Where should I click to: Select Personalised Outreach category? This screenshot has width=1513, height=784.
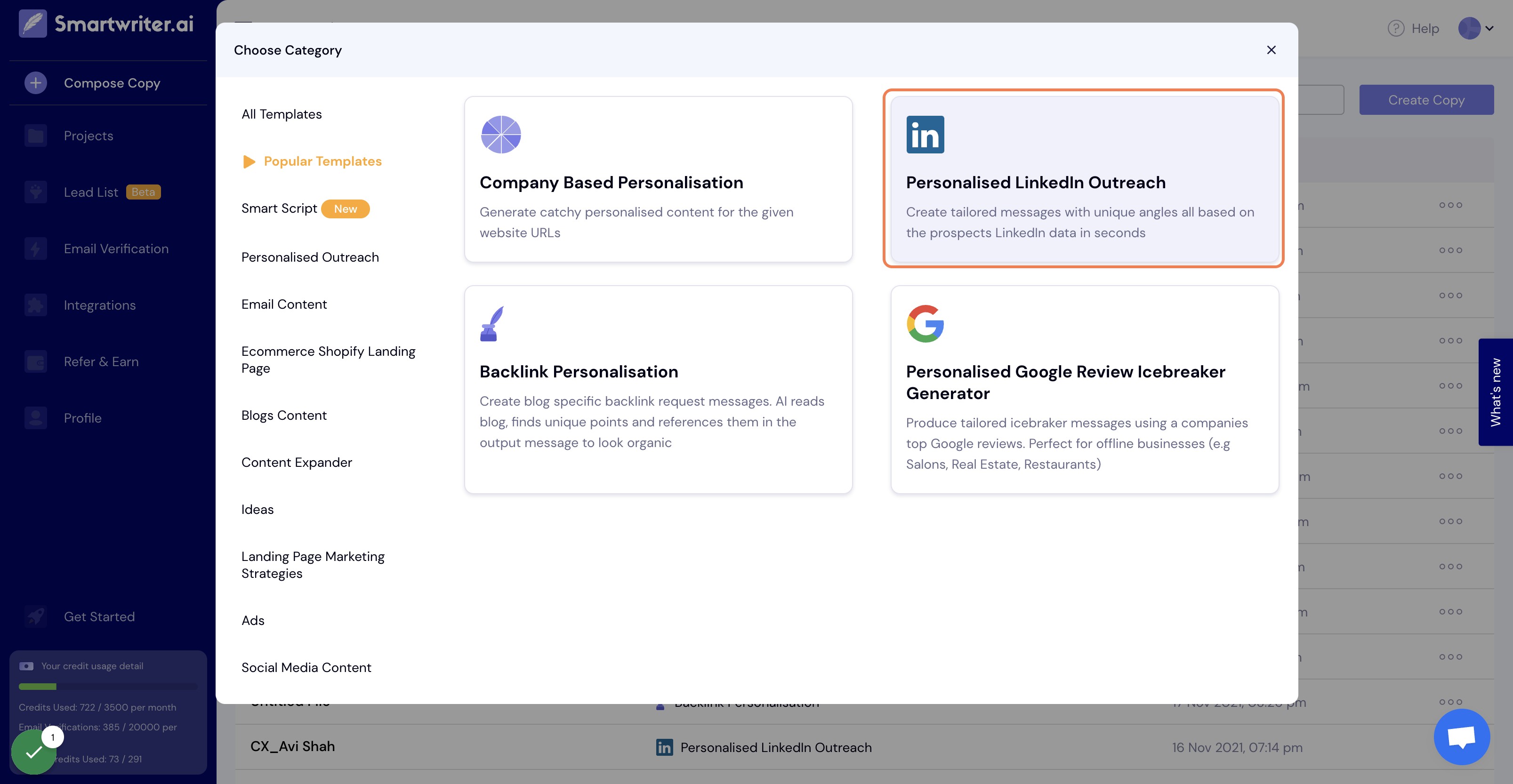310,257
